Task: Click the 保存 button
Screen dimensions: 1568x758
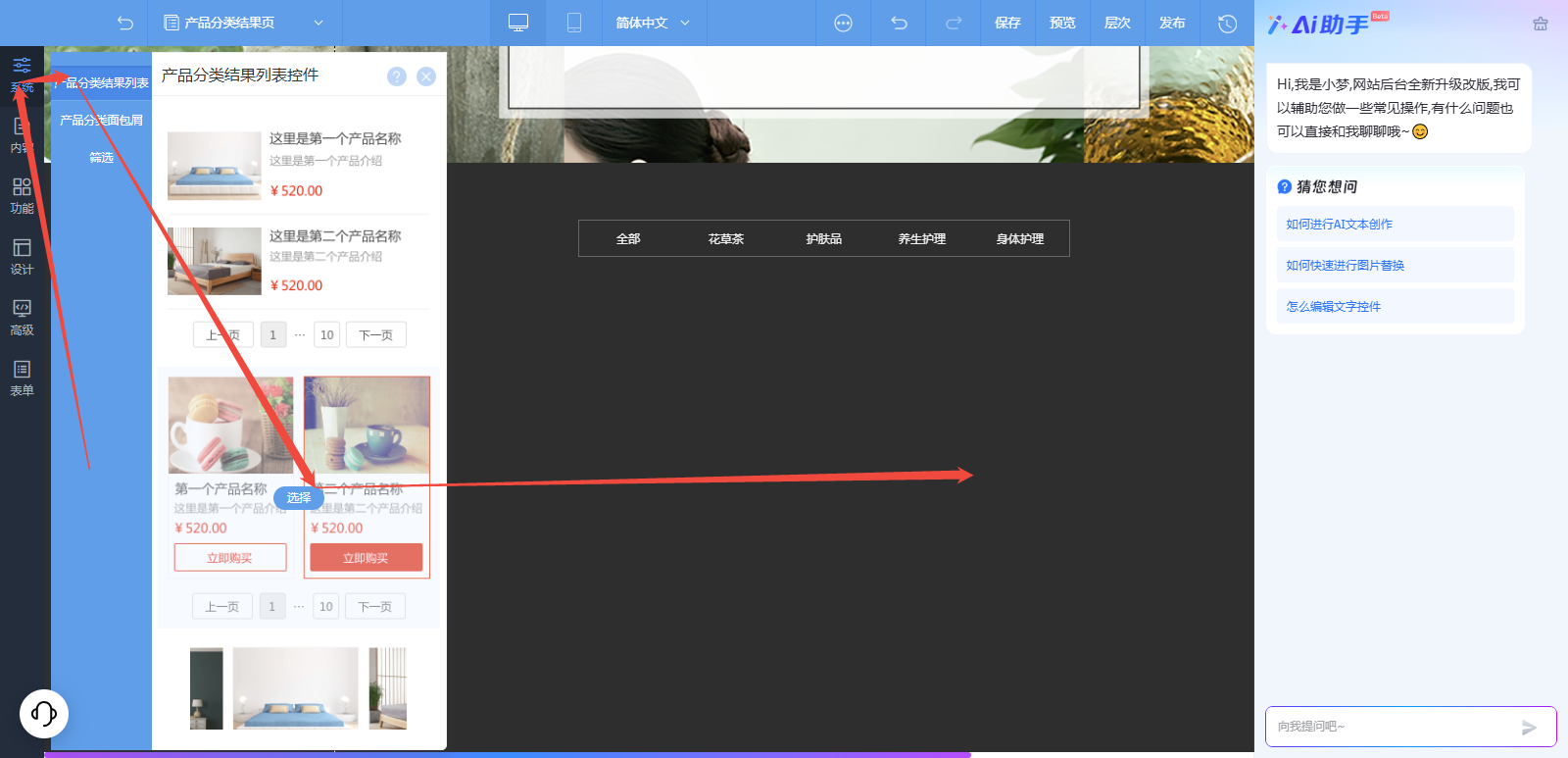Action: click(1007, 23)
